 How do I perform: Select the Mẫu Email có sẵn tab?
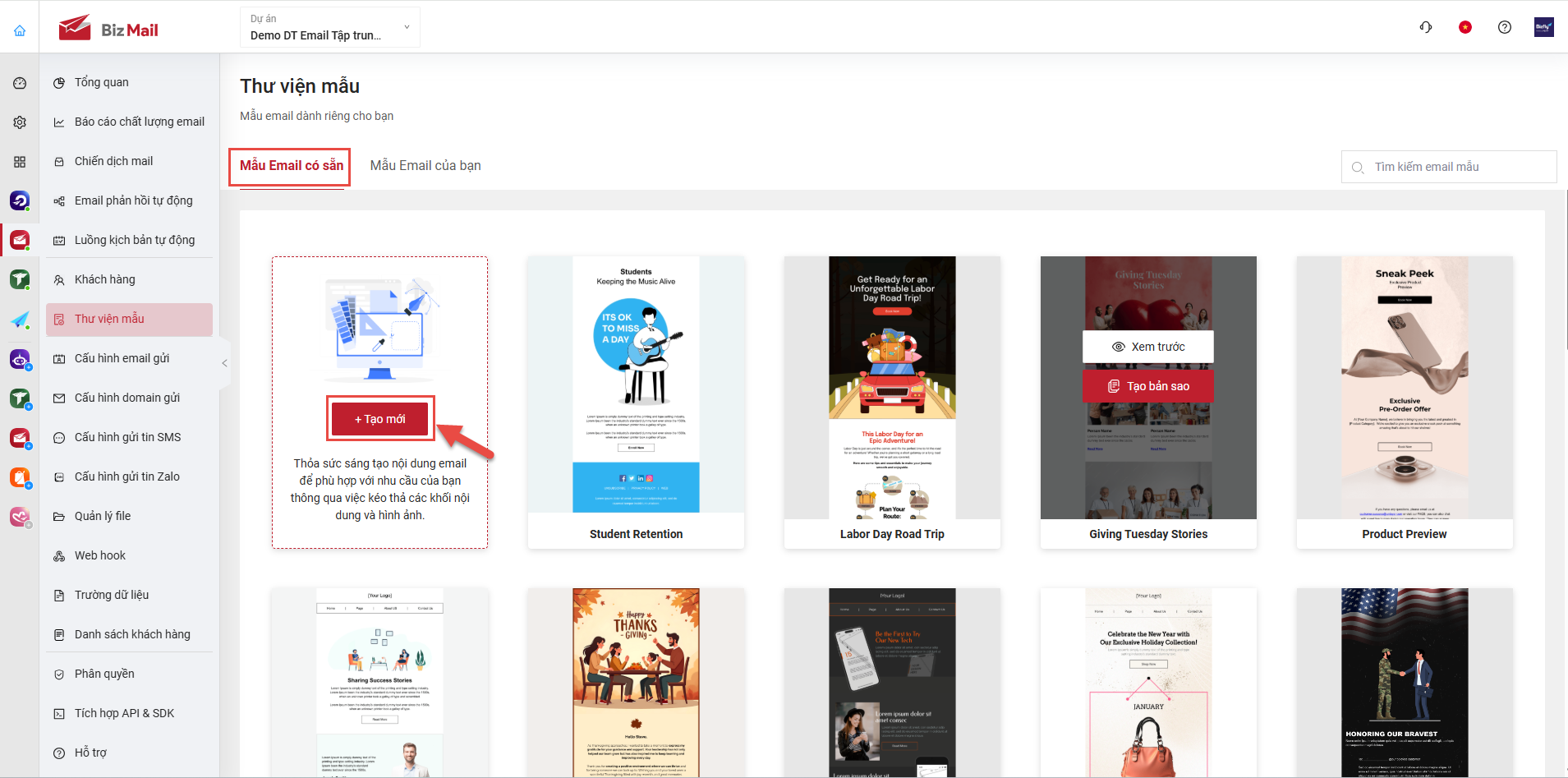(292, 166)
